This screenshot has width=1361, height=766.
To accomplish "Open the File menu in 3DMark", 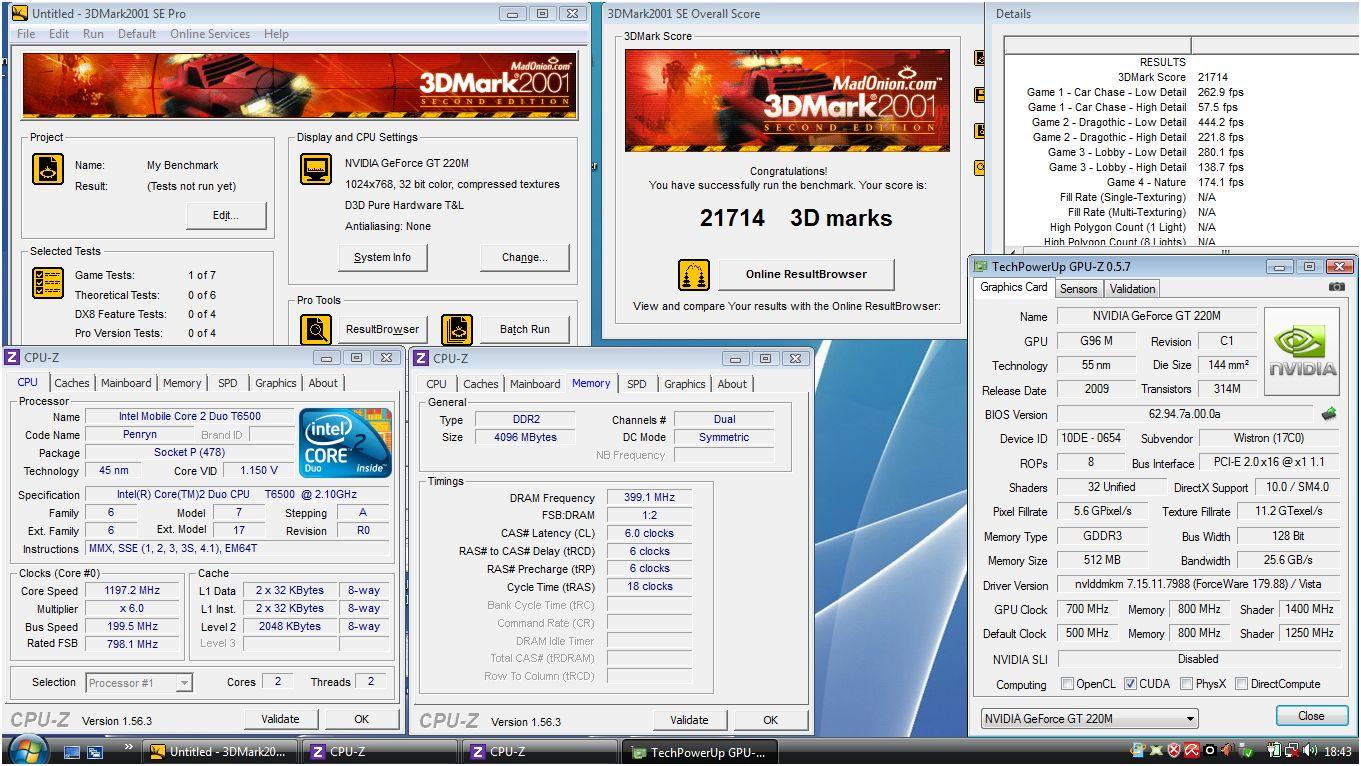I will click(26, 34).
